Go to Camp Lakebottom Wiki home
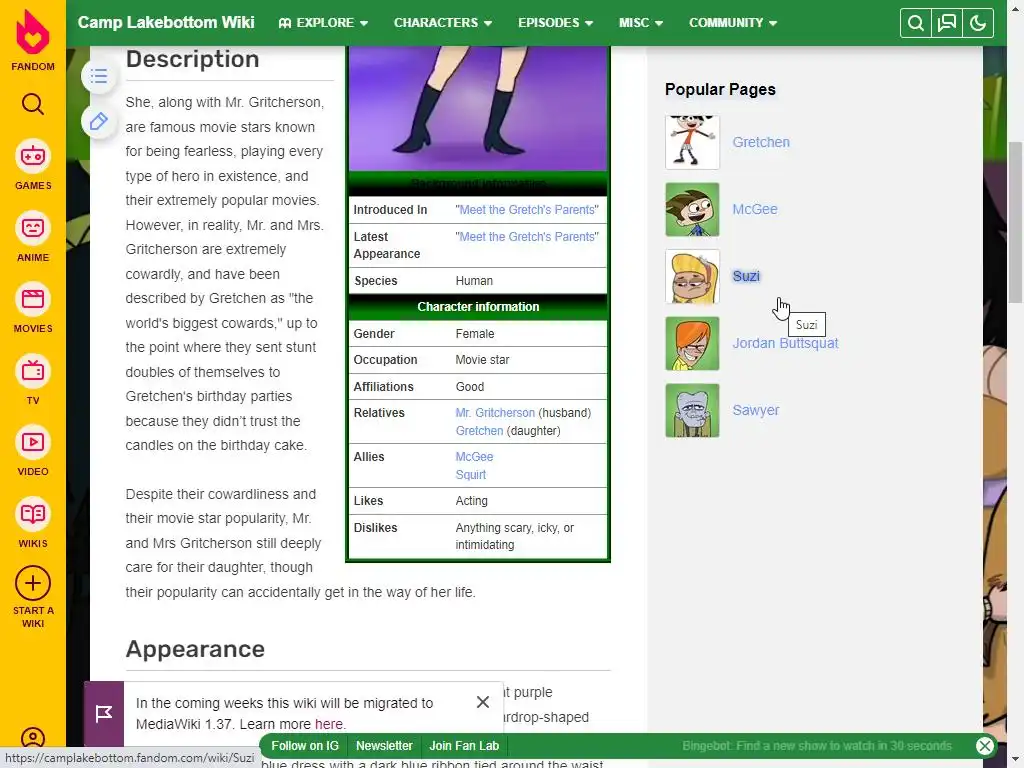This screenshot has height=768, width=1024. coord(166,22)
